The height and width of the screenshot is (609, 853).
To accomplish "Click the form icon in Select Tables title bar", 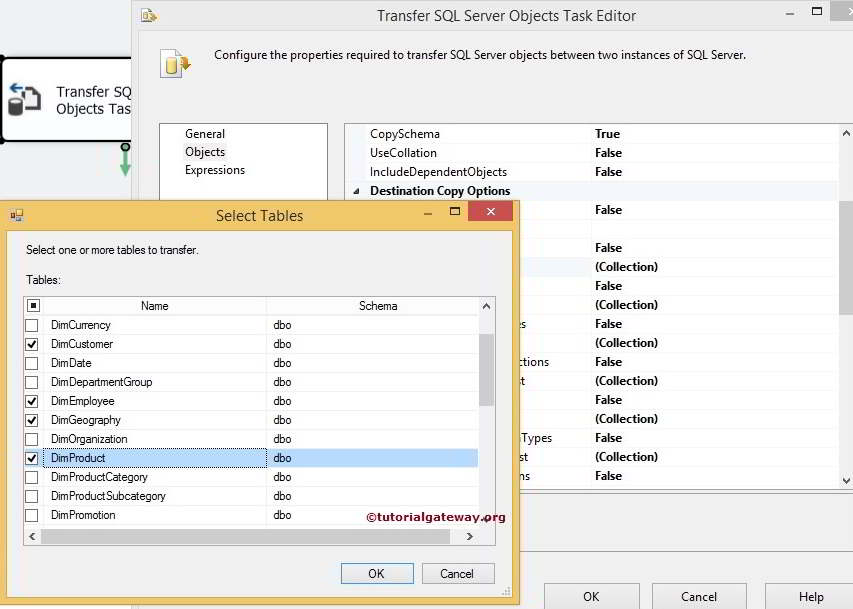I will [16, 214].
